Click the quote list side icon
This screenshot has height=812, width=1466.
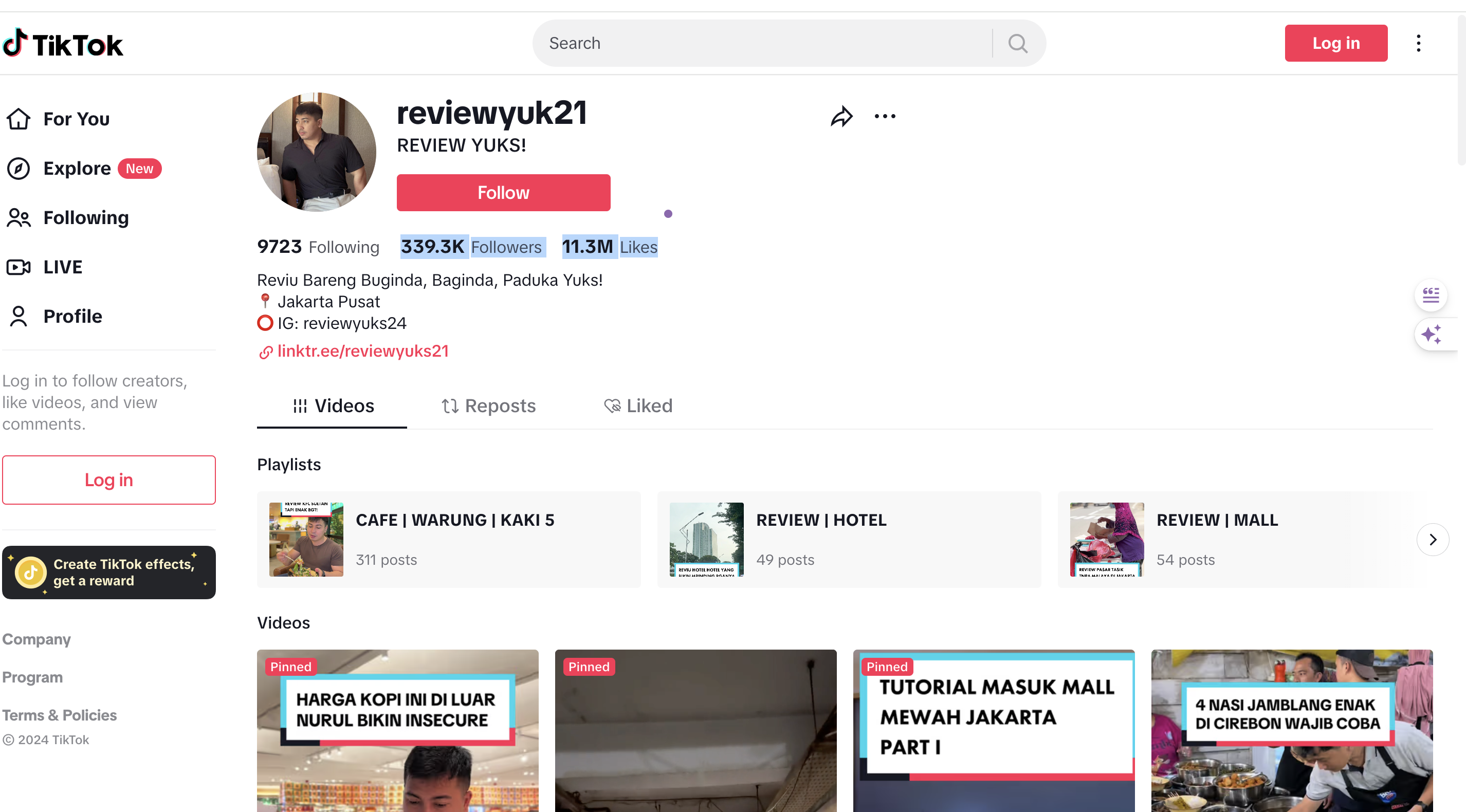click(x=1431, y=296)
